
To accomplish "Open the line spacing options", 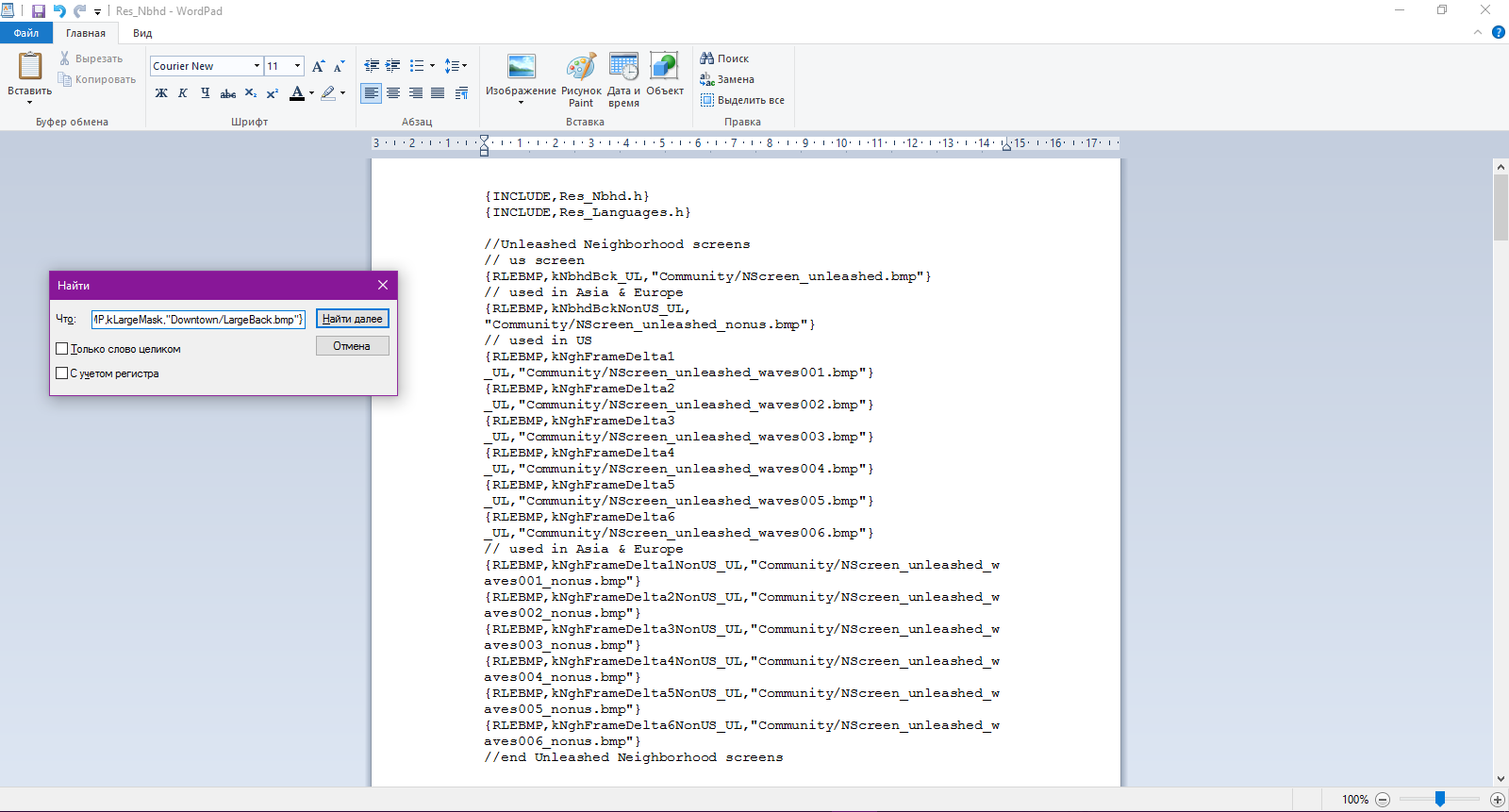I will (456, 66).
